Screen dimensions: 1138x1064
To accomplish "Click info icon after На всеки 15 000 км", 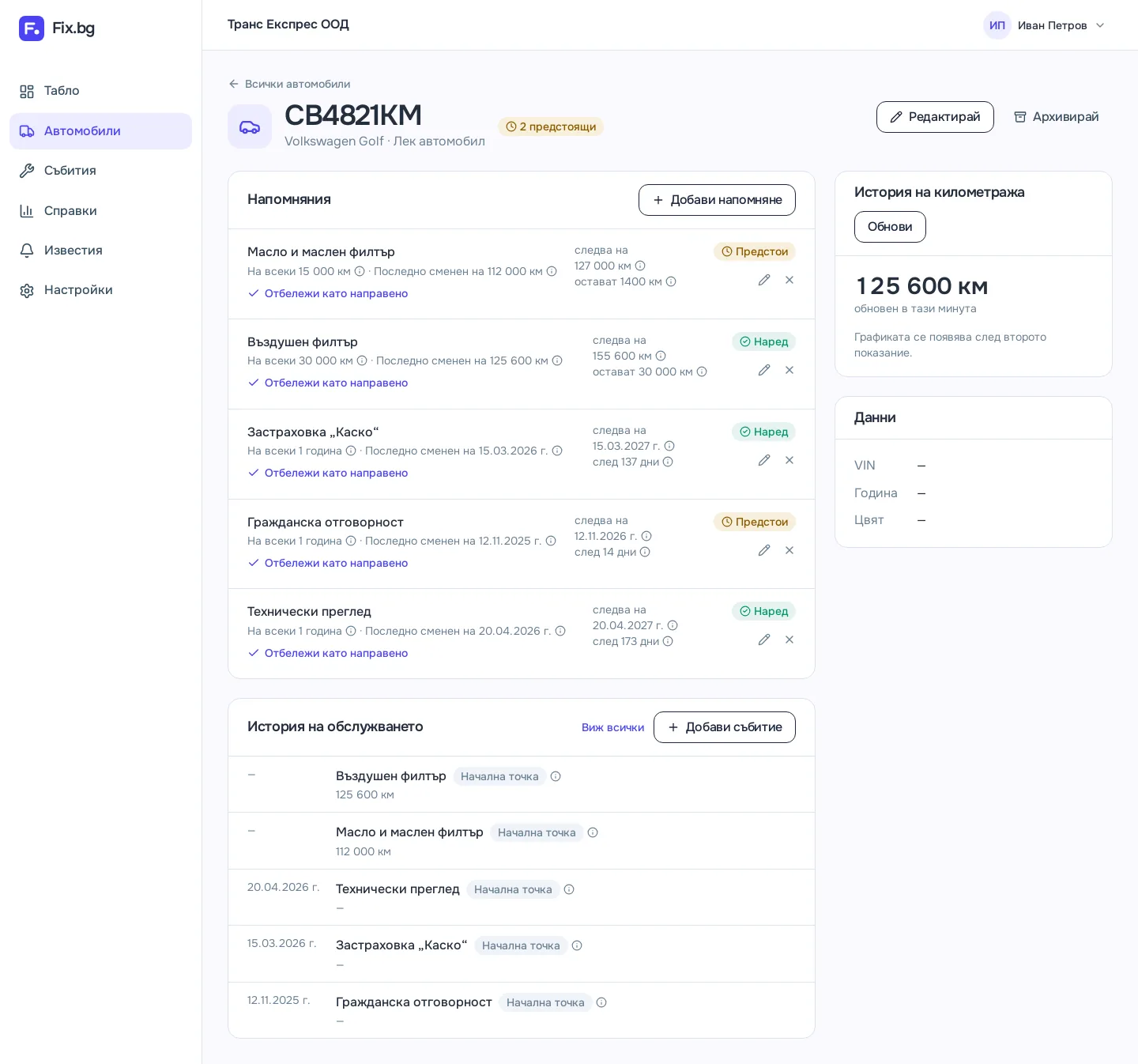I will (x=360, y=271).
